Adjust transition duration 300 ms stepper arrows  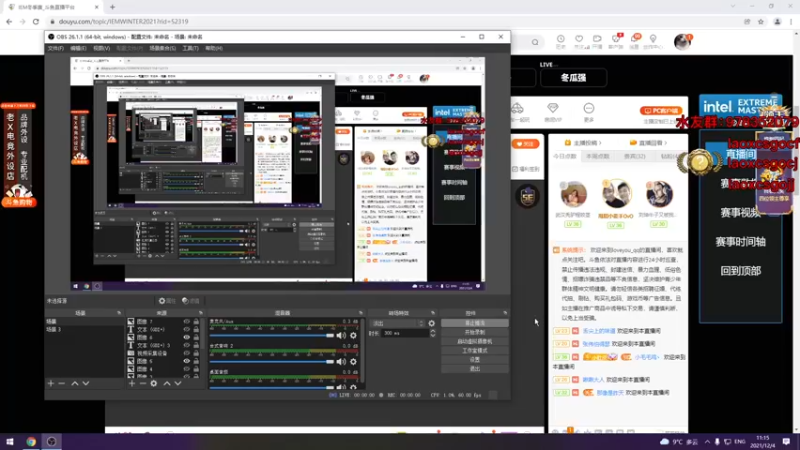[x=433, y=333]
